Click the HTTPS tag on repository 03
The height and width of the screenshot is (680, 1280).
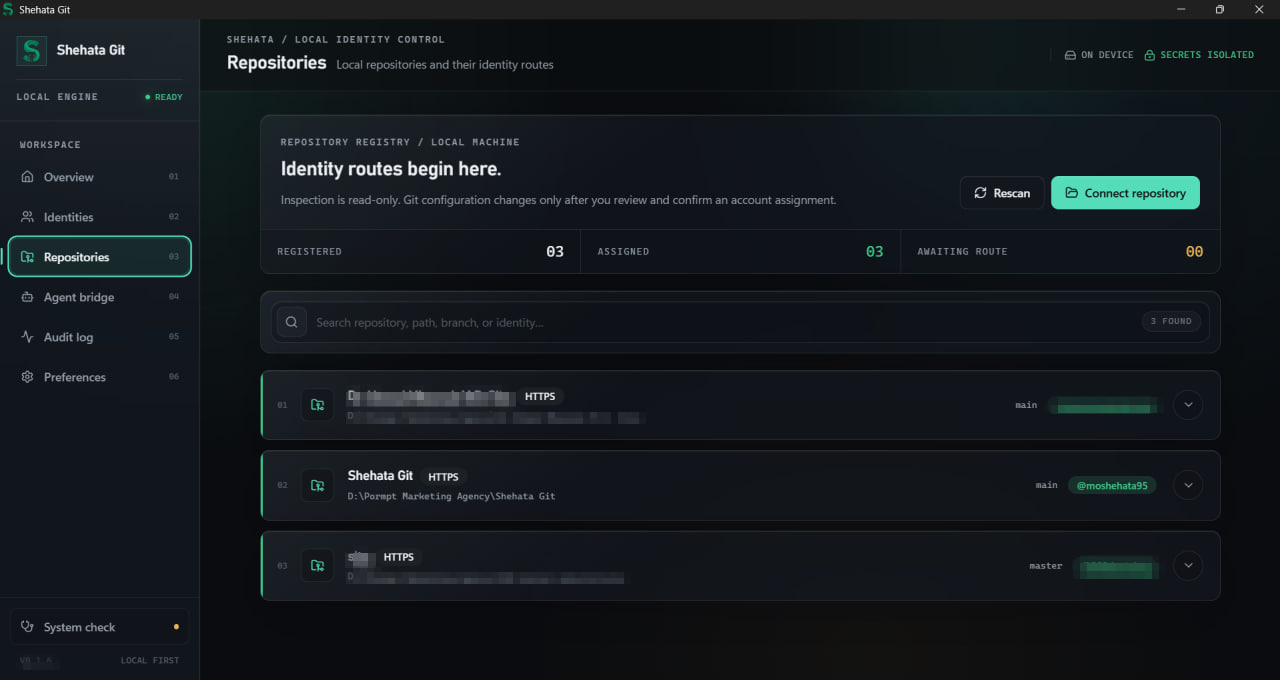point(399,557)
